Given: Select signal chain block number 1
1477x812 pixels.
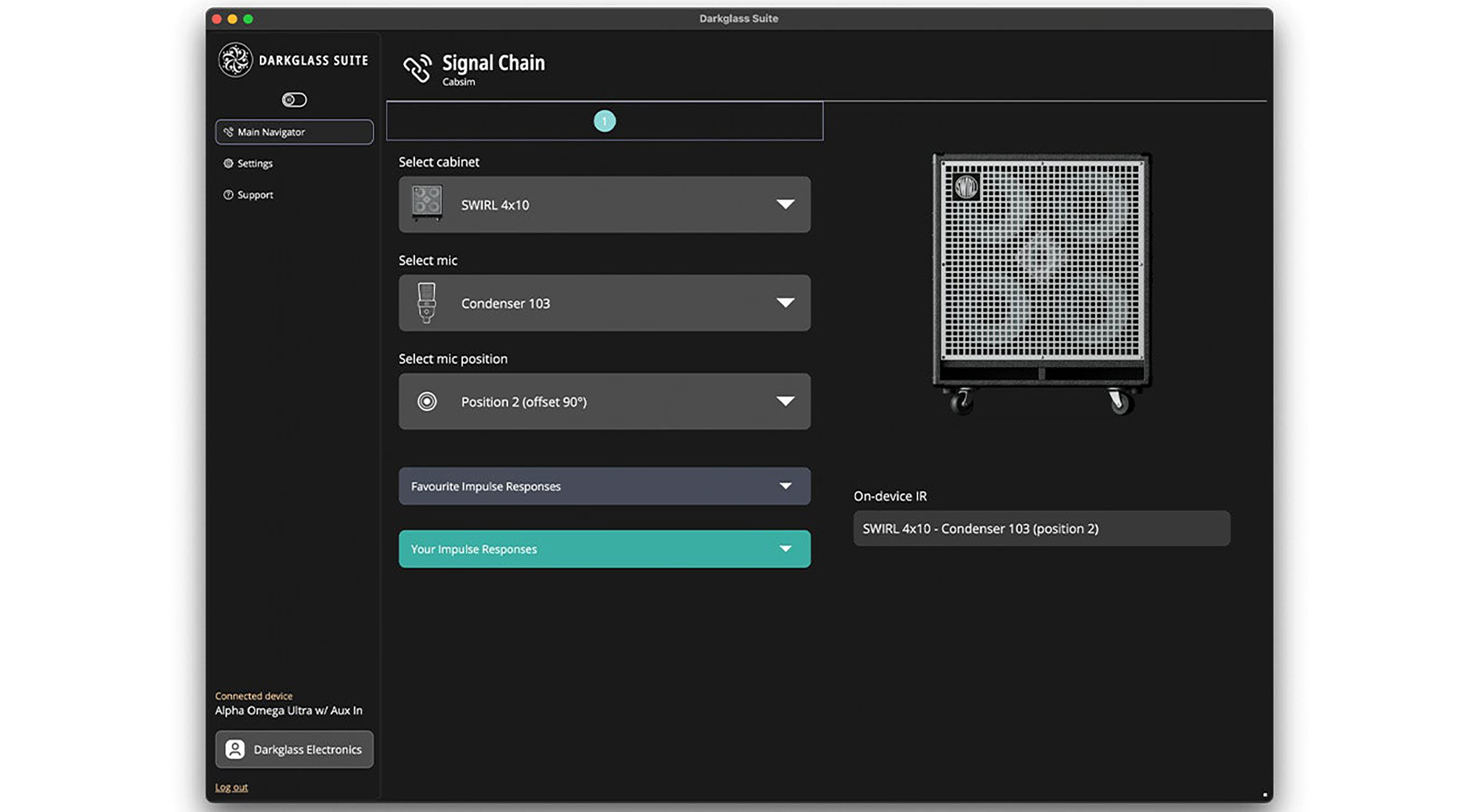Looking at the screenshot, I should (x=604, y=121).
